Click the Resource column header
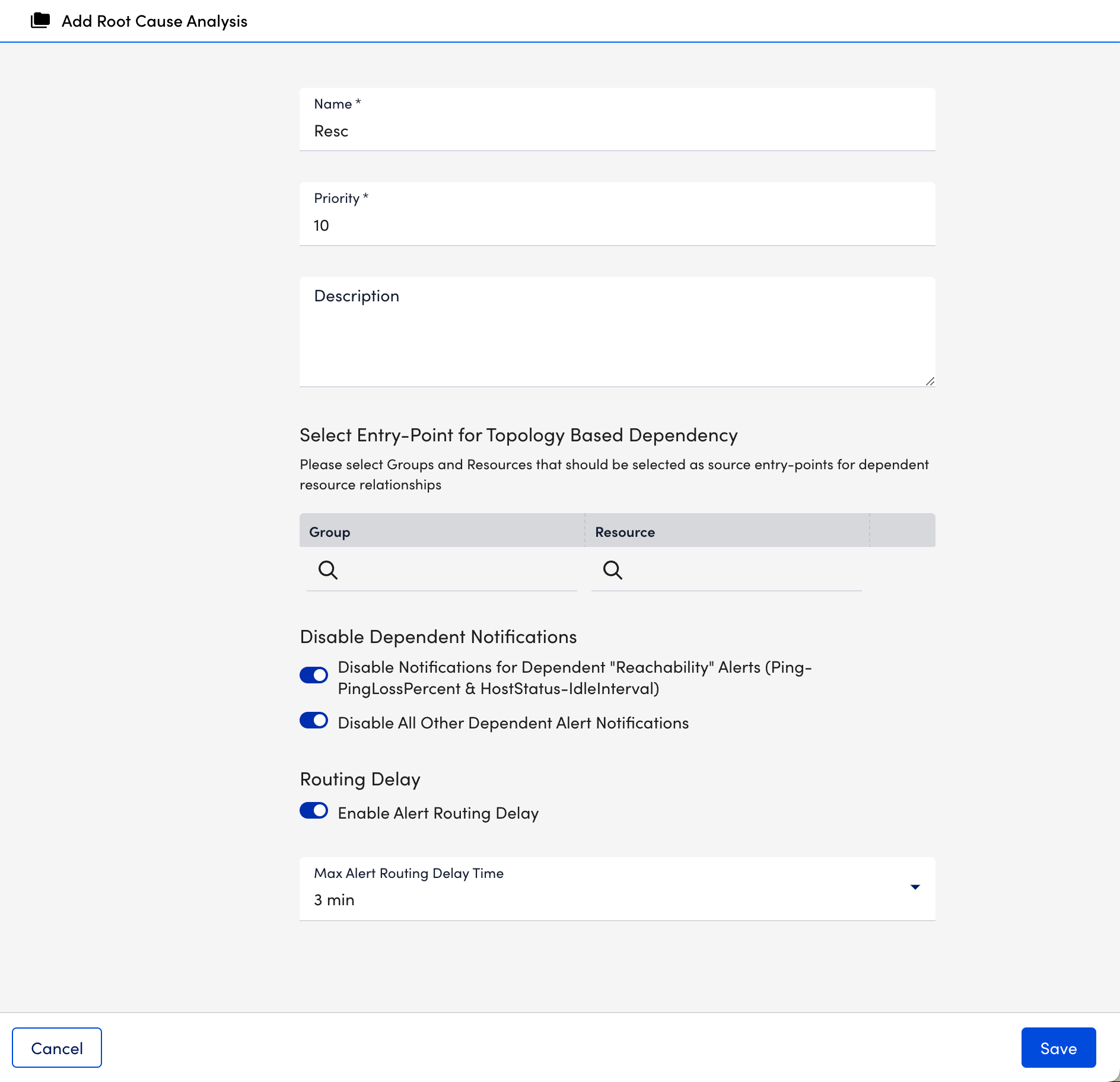The image size is (1120, 1082). click(624, 531)
